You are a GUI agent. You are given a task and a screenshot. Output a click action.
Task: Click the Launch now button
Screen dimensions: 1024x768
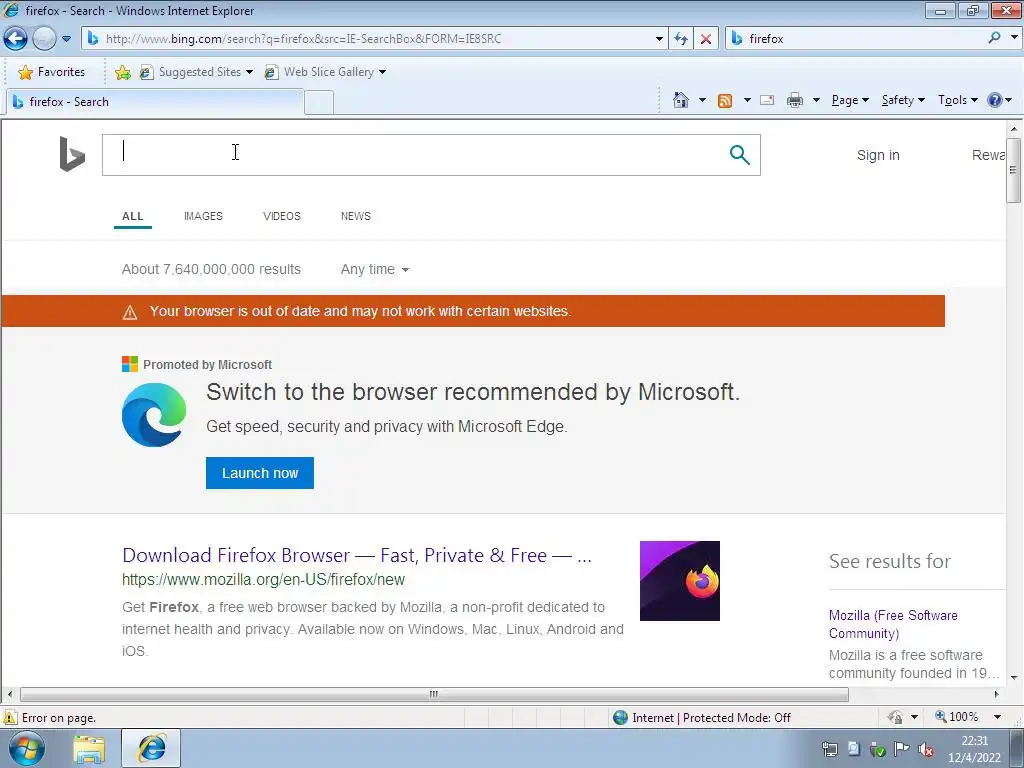tap(260, 473)
